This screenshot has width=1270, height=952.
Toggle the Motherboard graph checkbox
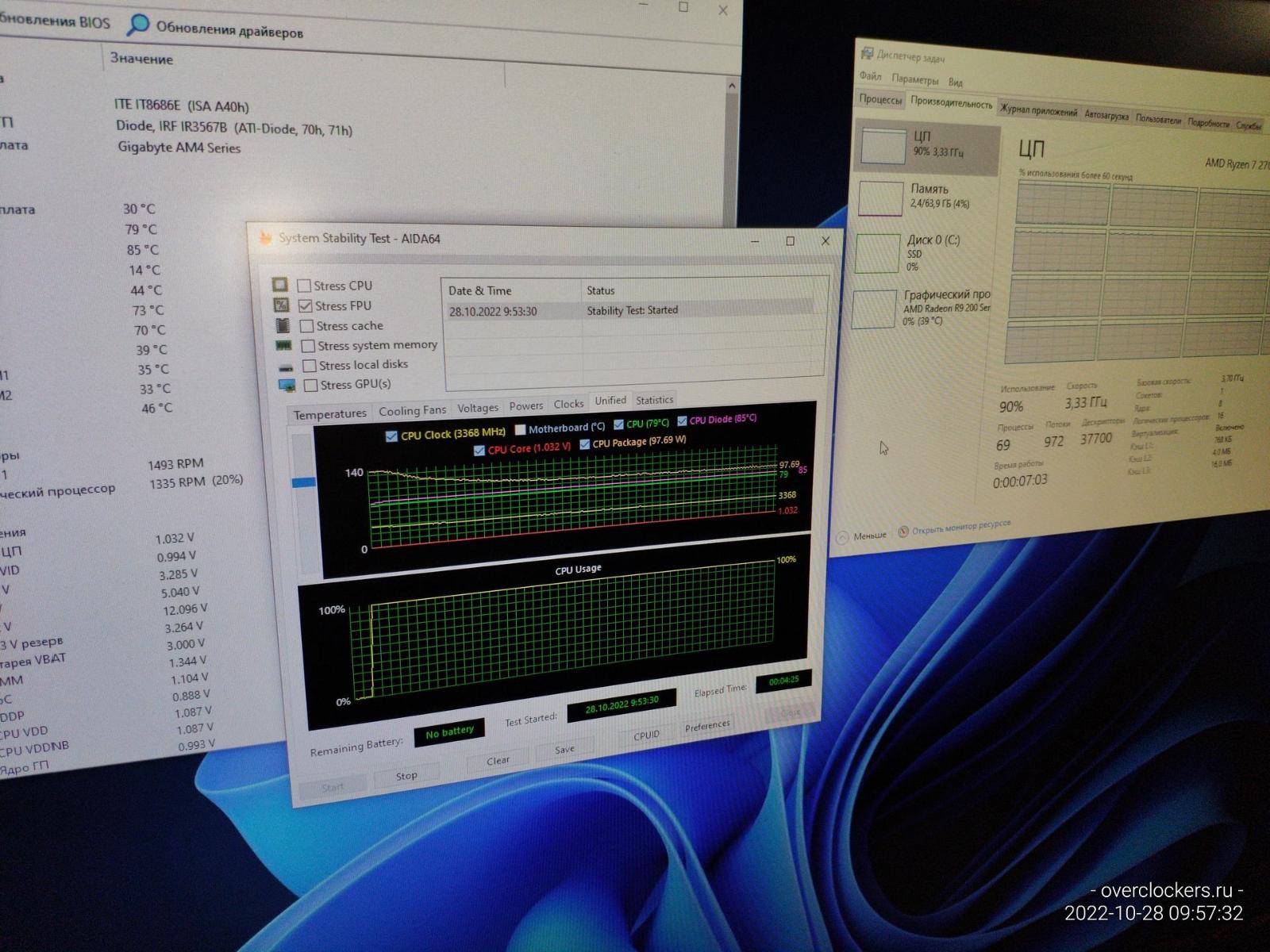click(x=521, y=429)
